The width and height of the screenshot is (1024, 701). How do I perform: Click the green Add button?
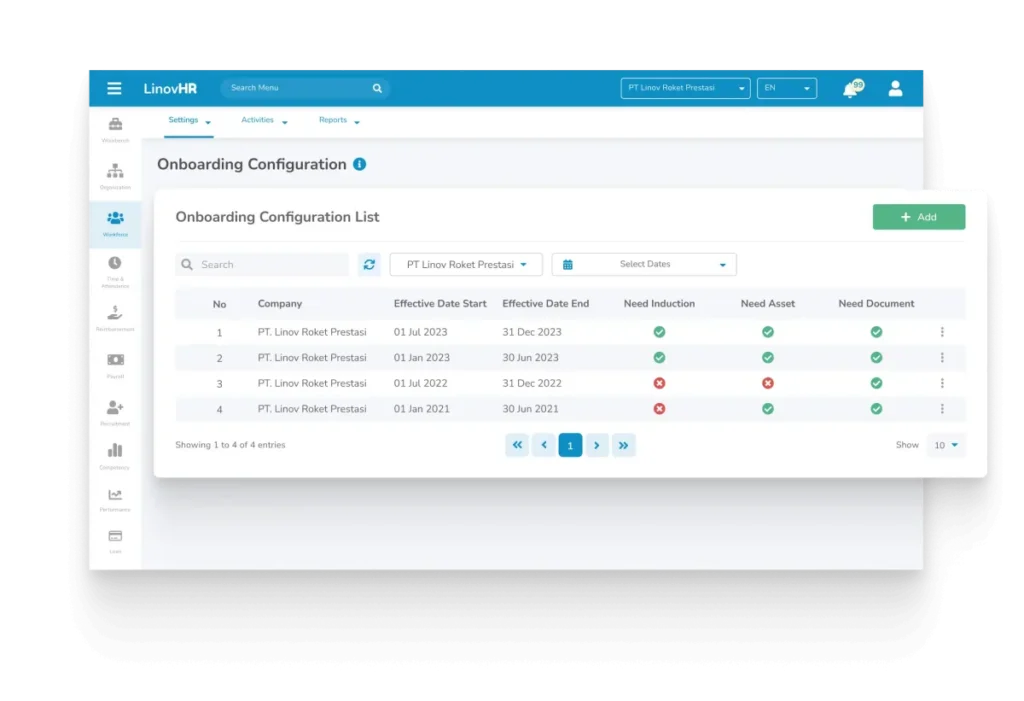click(918, 217)
